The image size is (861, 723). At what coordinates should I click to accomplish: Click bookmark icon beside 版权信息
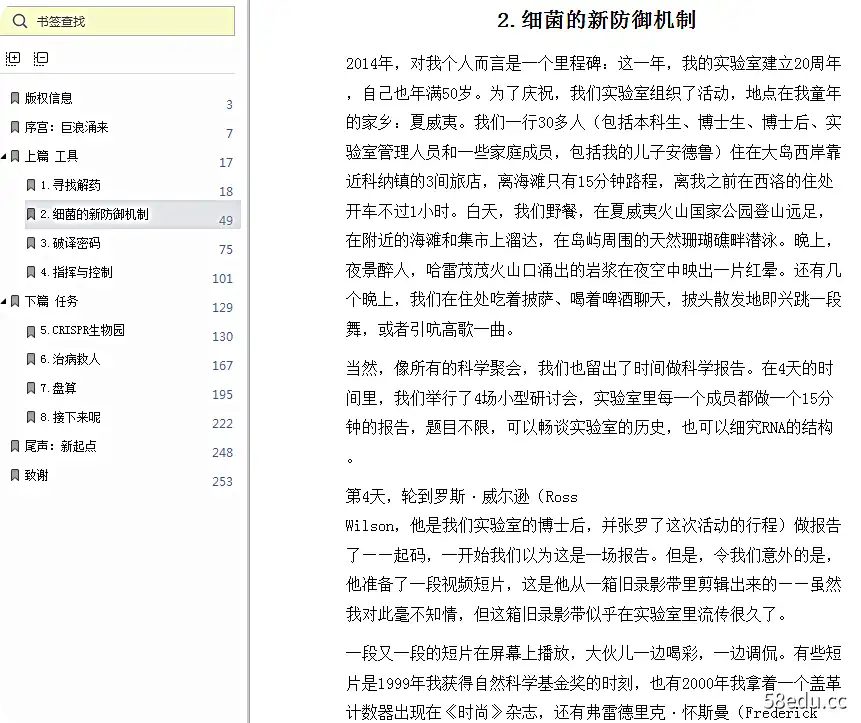tap(15, 98)
